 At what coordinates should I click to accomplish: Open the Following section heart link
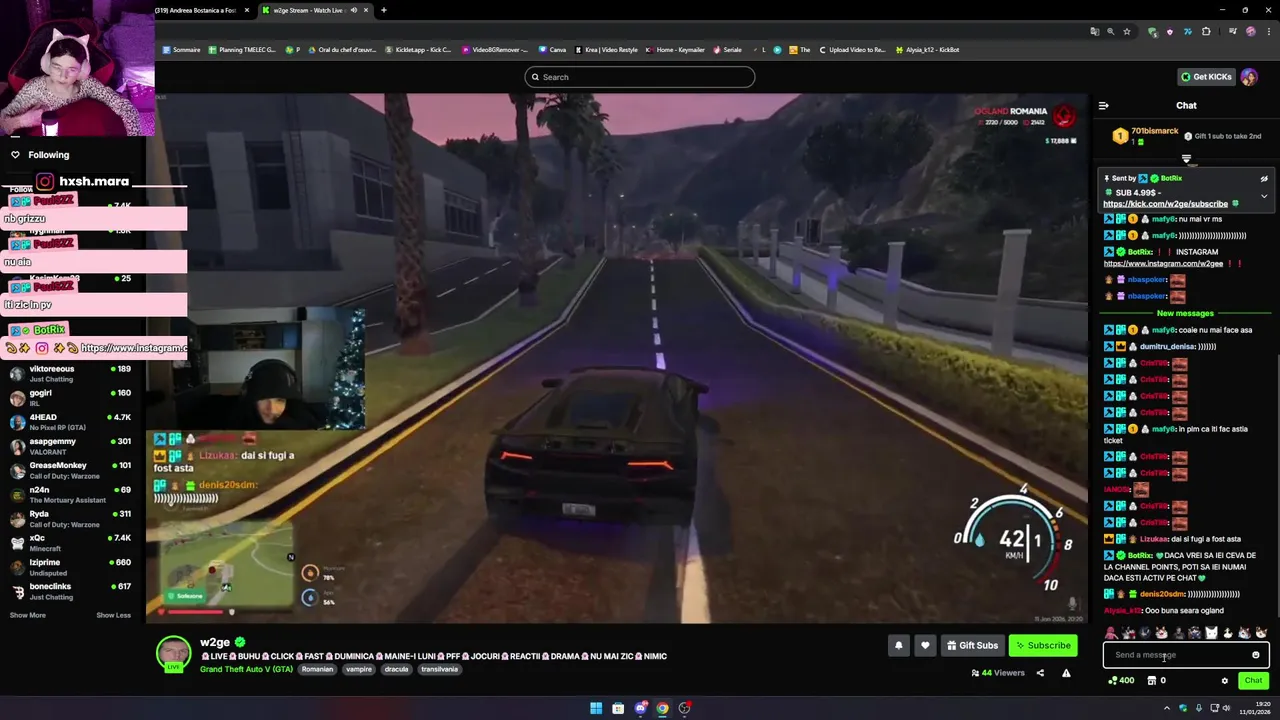click(x=40, y=155)
